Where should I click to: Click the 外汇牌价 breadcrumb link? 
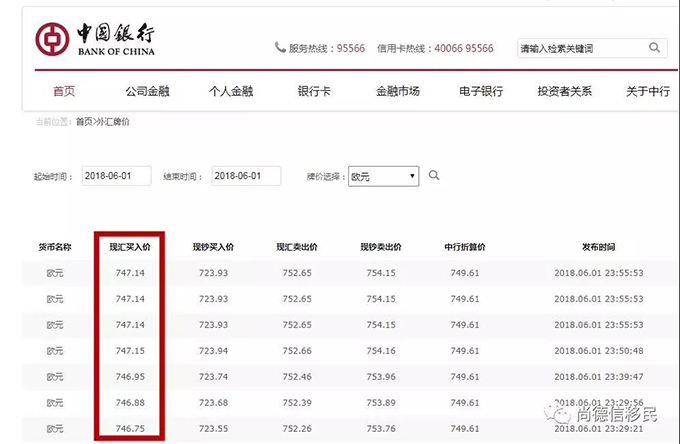113,122
